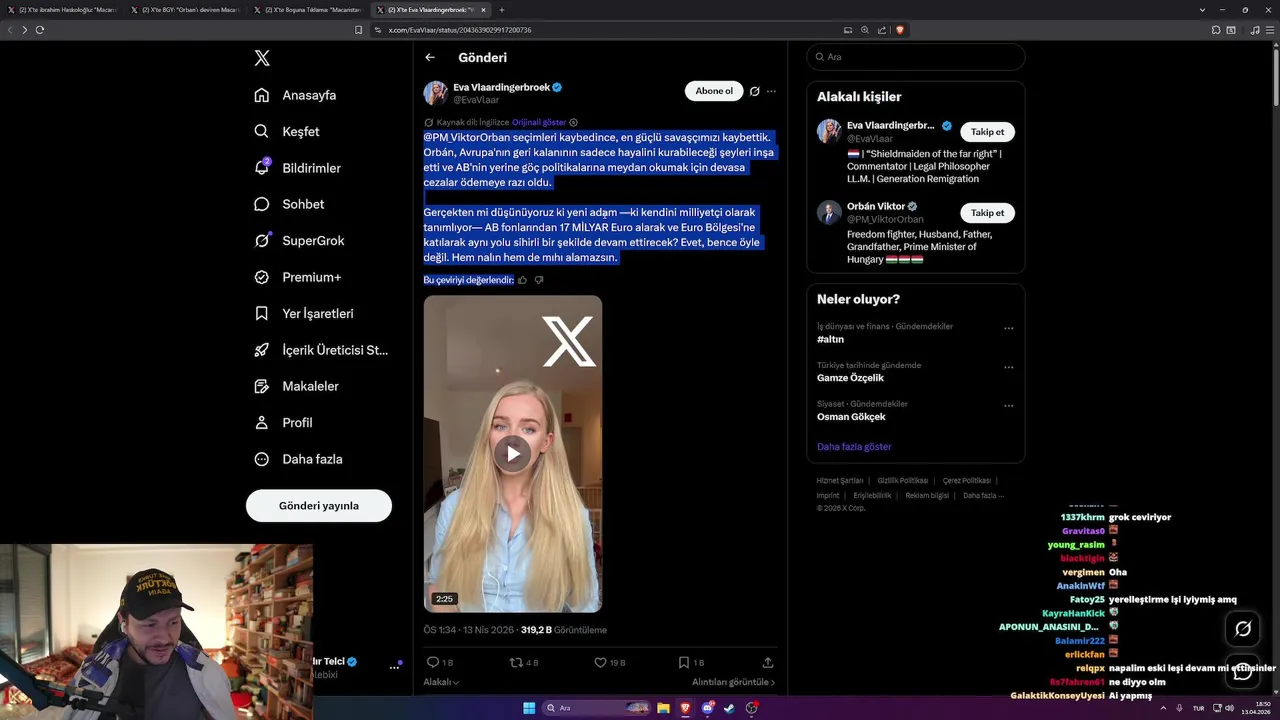Screen dimensions: 1280x720
Task: Open Discord from the taskbar
Action: (x=707, y=708)
